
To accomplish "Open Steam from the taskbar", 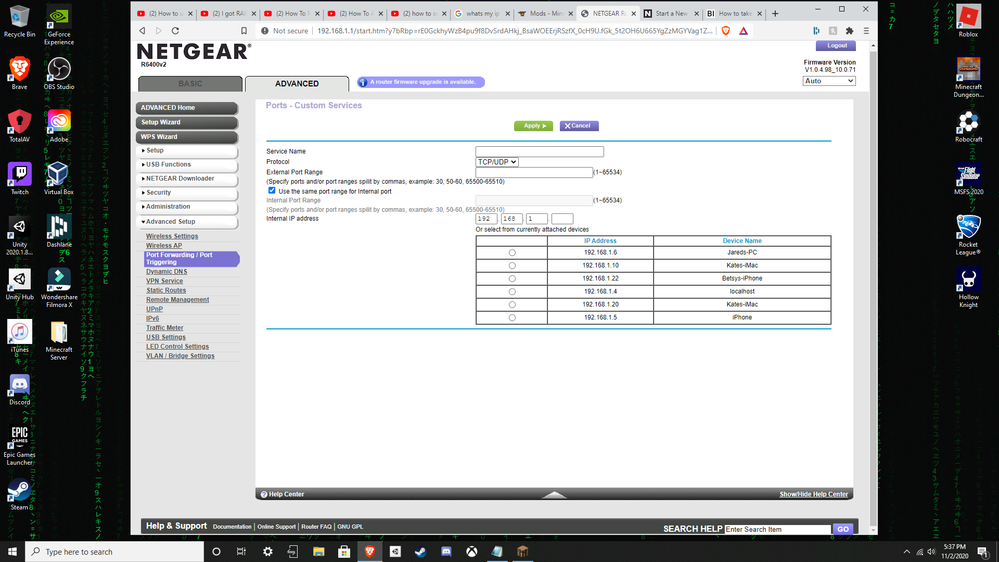I will click(x=420, y=551).
